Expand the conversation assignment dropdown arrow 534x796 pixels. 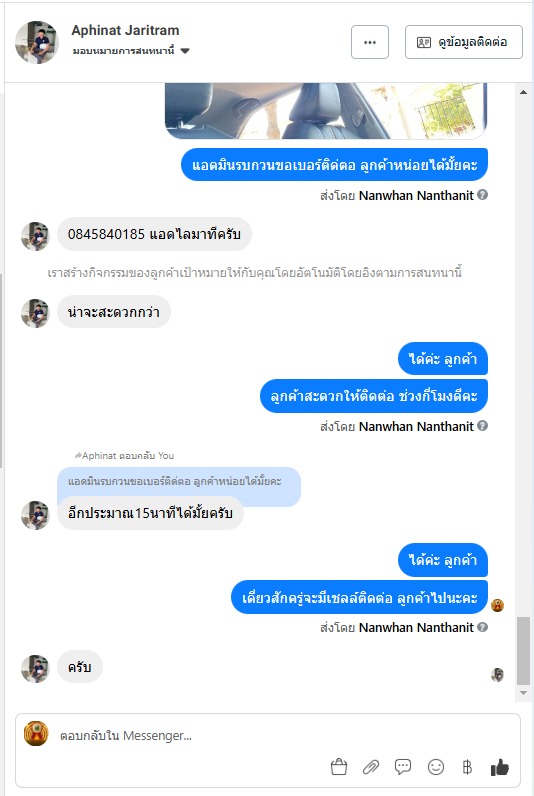[185, 51]
